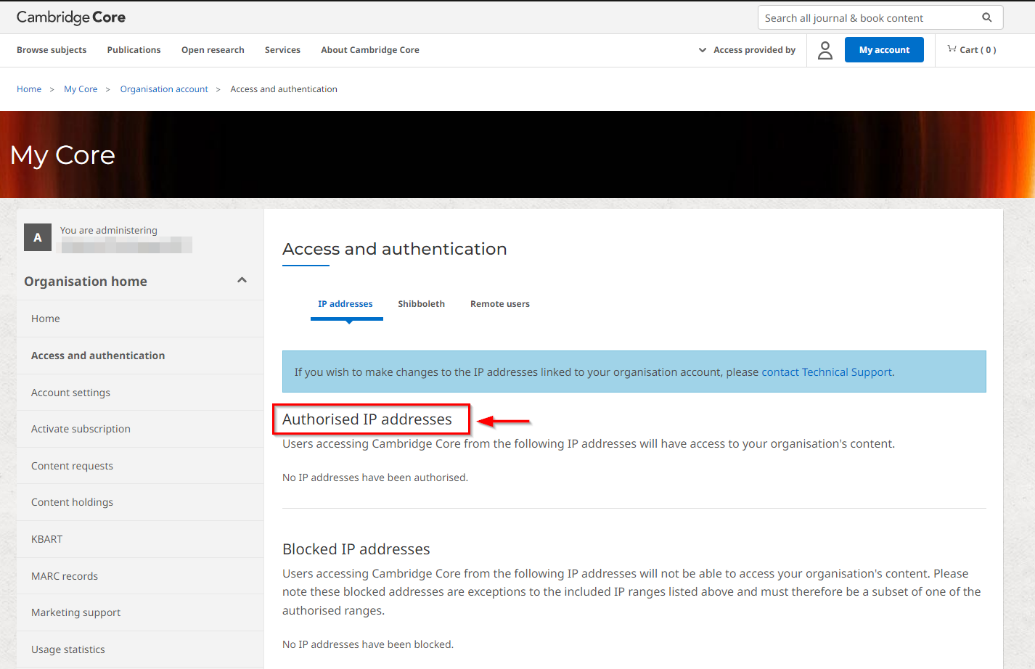Open Account settings in sidebar

click(x=140, y=393)
